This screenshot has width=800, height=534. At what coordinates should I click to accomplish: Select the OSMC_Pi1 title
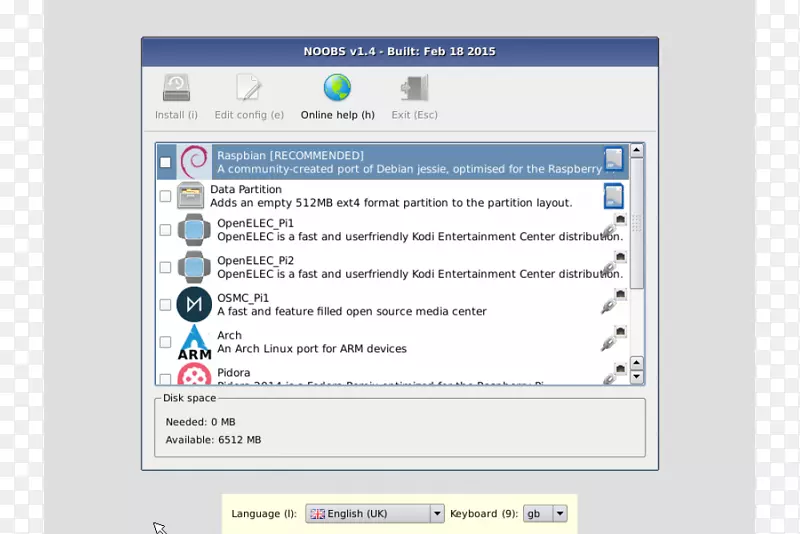click(x=243, y=298)
